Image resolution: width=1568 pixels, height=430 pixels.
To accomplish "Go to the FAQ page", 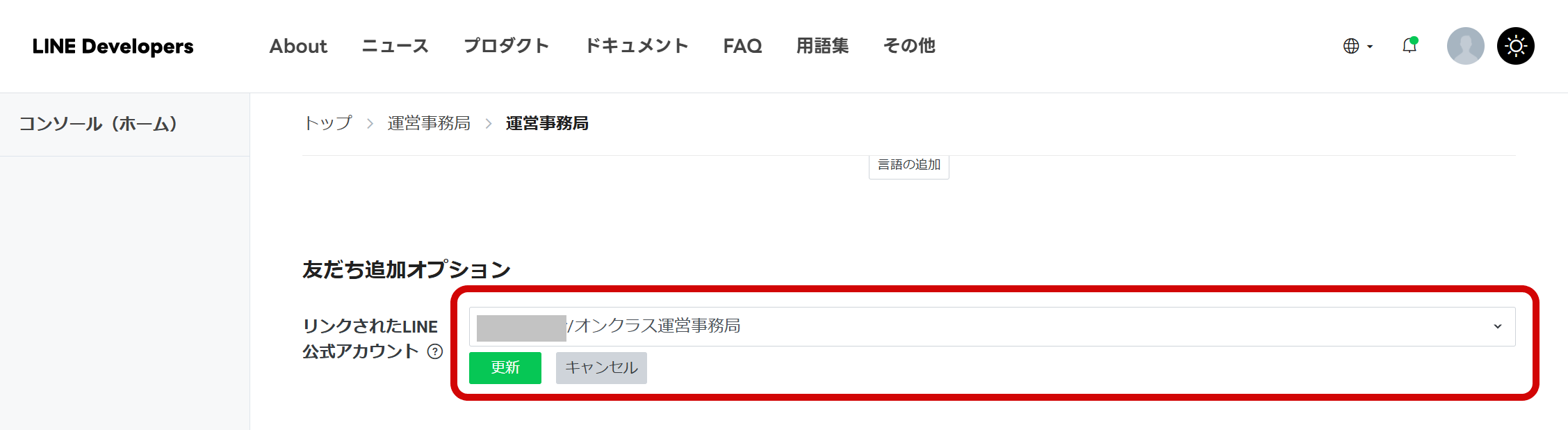I will pos(742,47).
